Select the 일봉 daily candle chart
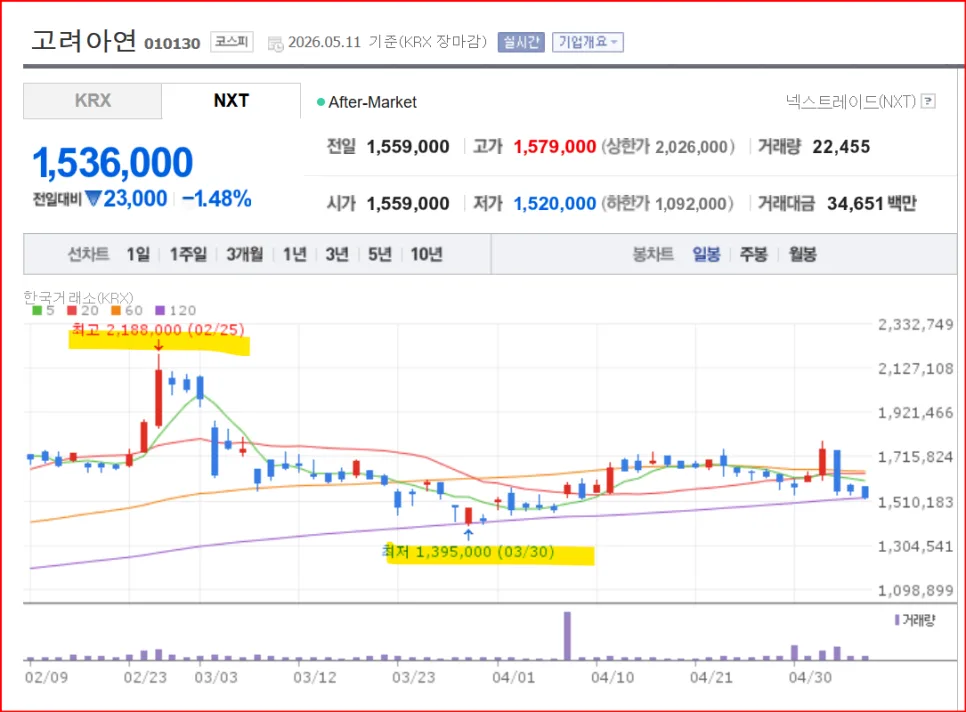The height and width of the screenshot is (712, 966). [x=706, y=254]
